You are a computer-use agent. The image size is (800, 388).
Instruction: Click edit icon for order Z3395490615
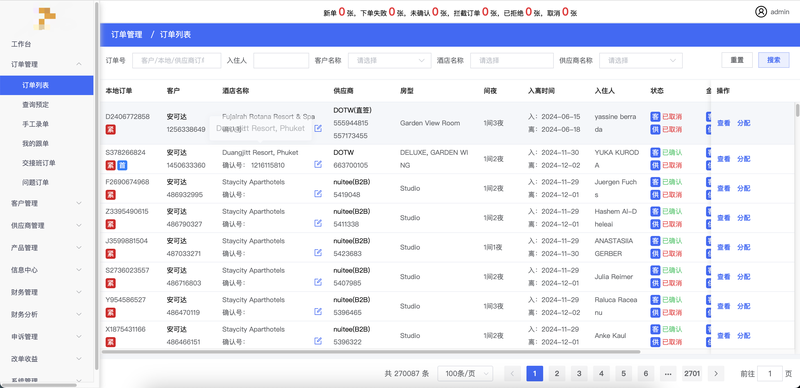[318, 223]
